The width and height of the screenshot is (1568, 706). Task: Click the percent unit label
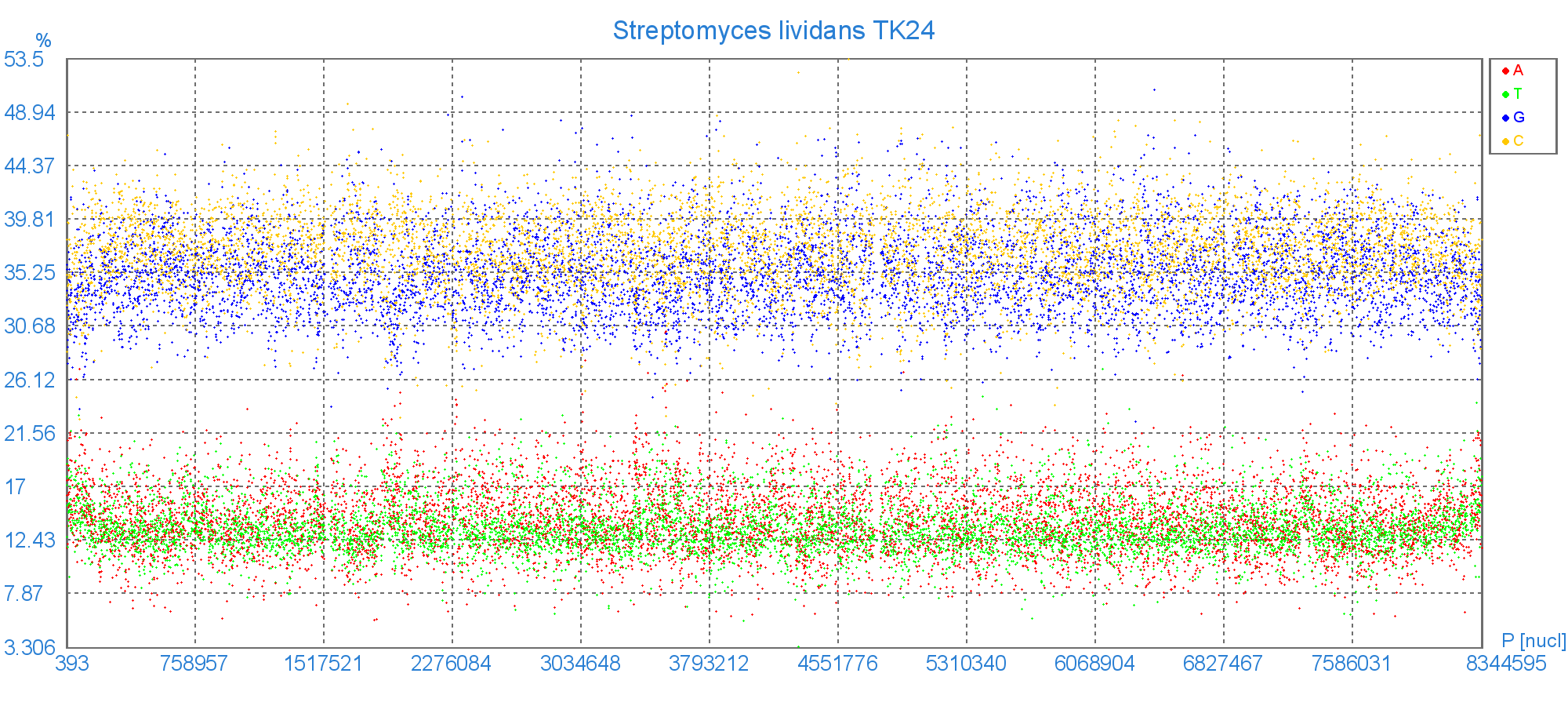coord(43,41)
